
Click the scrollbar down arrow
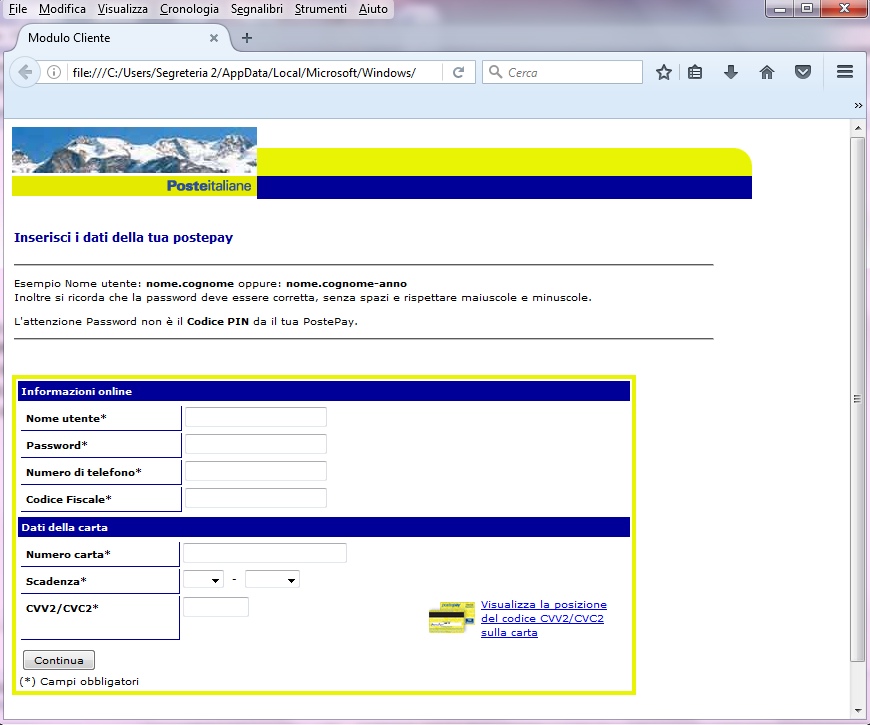858,711
